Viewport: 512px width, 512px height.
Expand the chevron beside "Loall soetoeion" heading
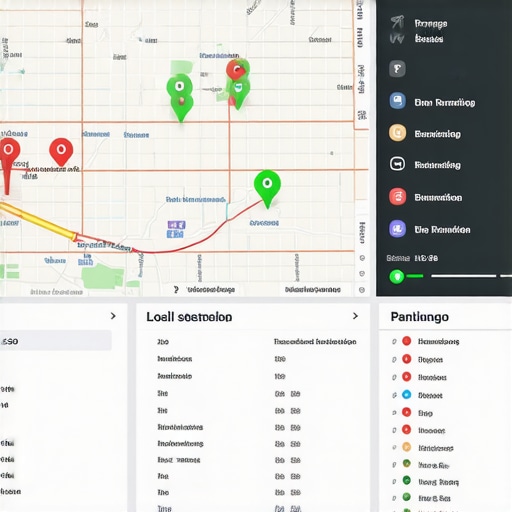pyautogui.click(x=355, y=316)
